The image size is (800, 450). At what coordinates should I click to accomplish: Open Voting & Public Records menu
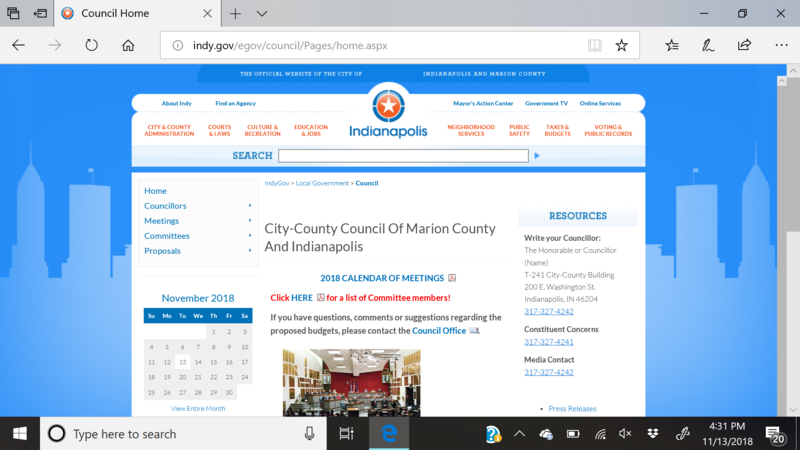pyautogui.click(x=608, y=131)
